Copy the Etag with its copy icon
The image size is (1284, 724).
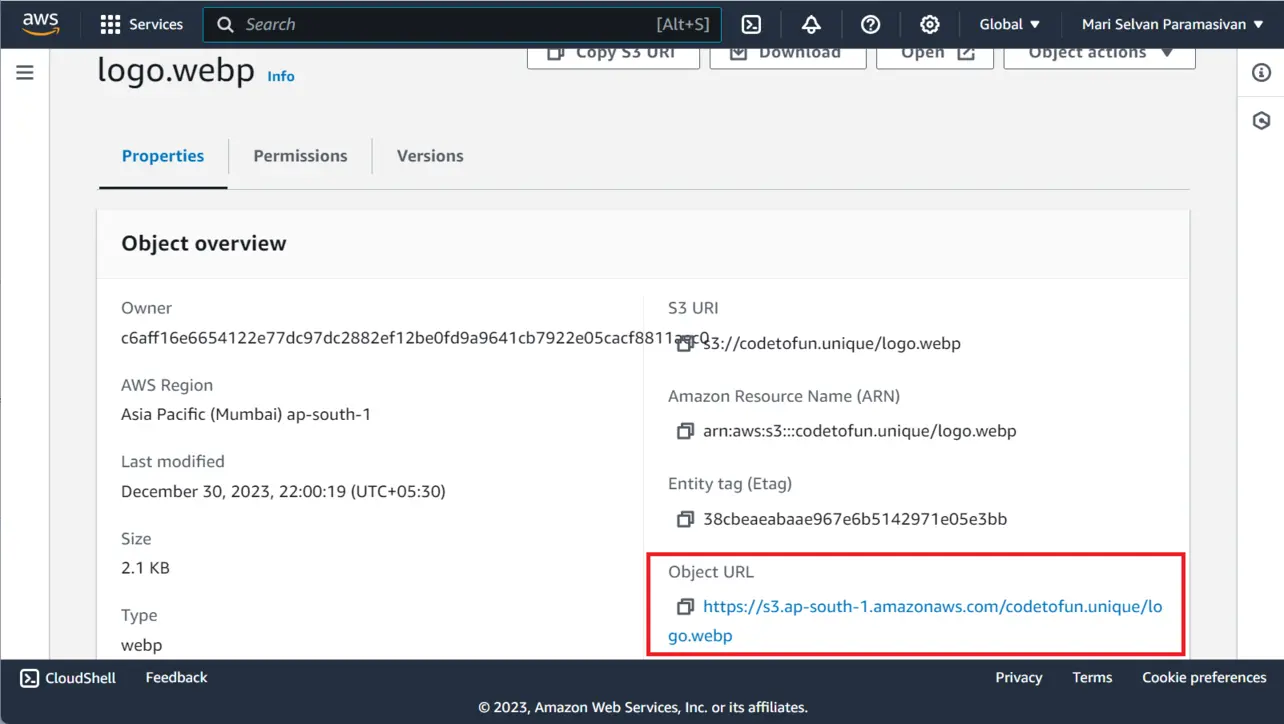[685, 519]
